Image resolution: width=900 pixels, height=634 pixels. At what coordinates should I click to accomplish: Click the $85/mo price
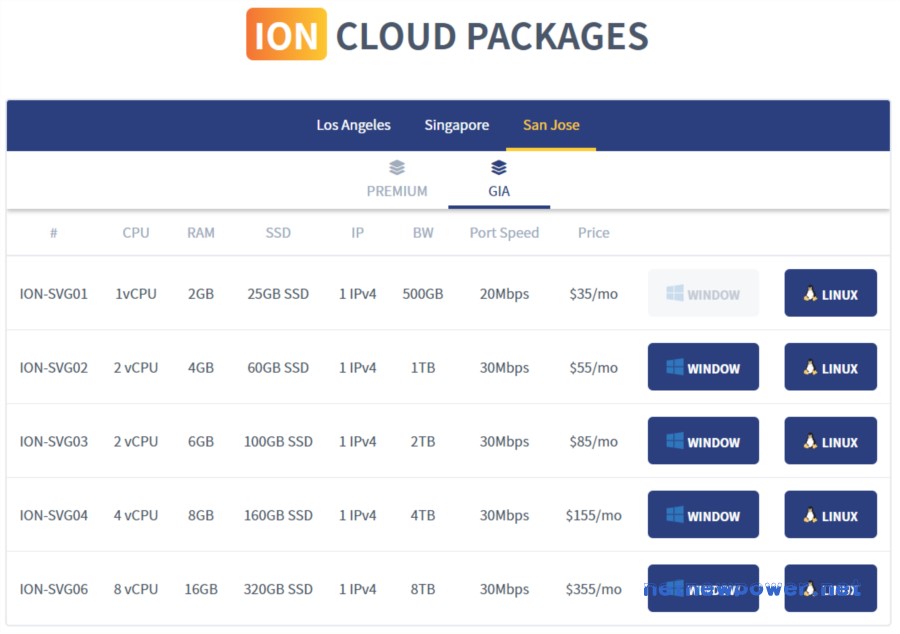pos(593,442)
